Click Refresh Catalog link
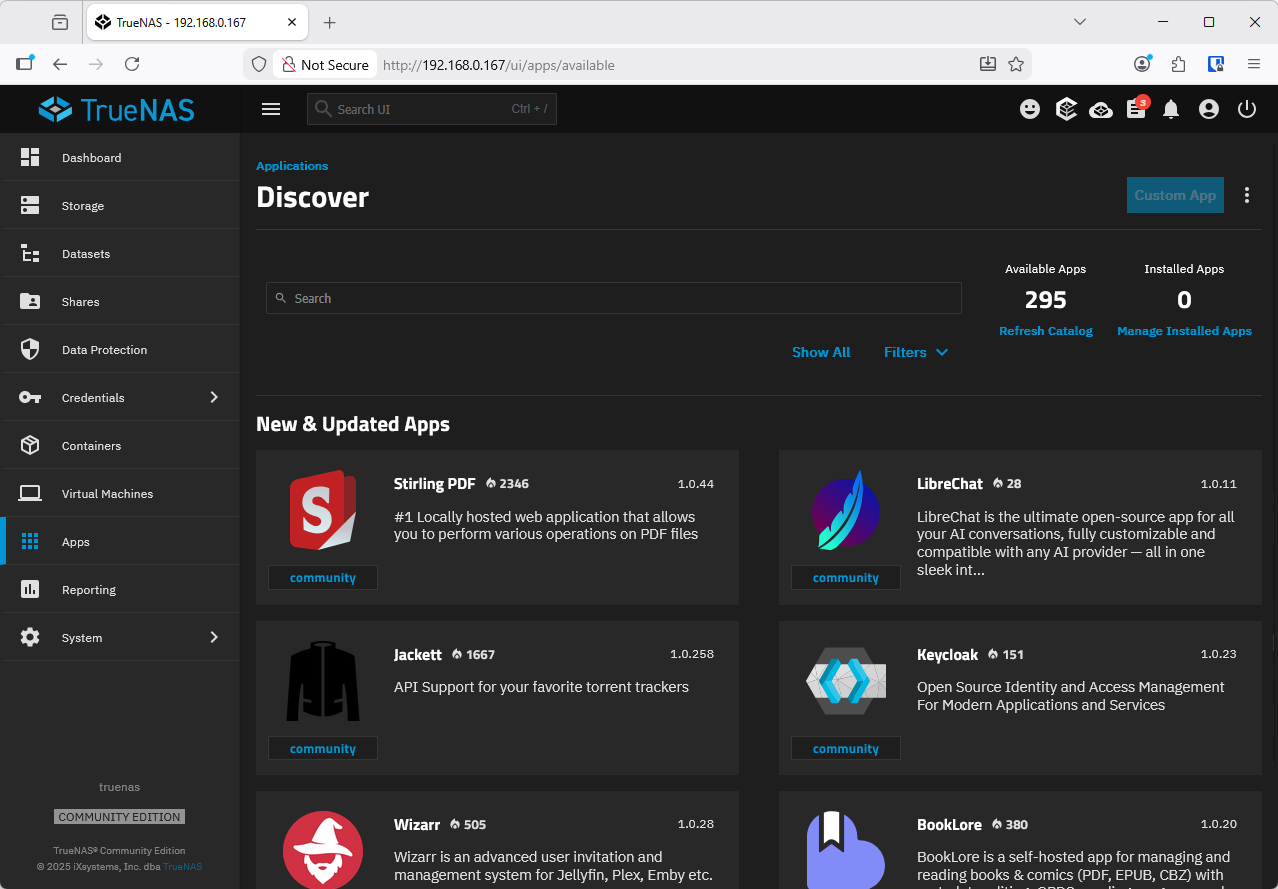Screen dimensions: 1278x889 point(1046,331)
